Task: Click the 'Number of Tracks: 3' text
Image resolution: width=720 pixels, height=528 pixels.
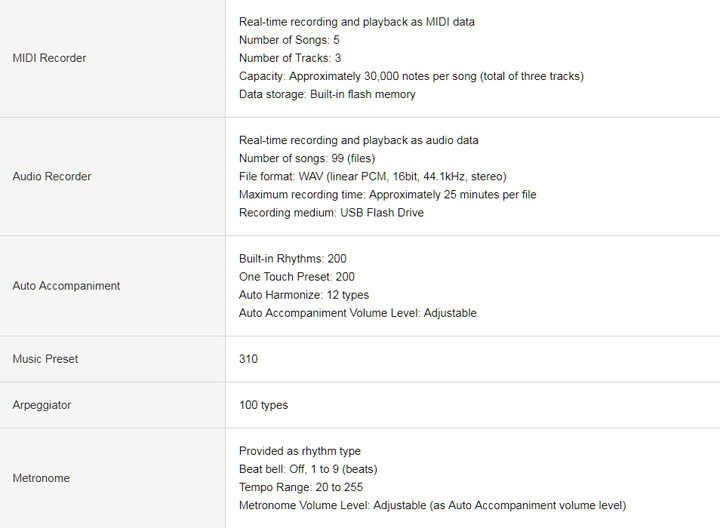Action: point(290,58)
